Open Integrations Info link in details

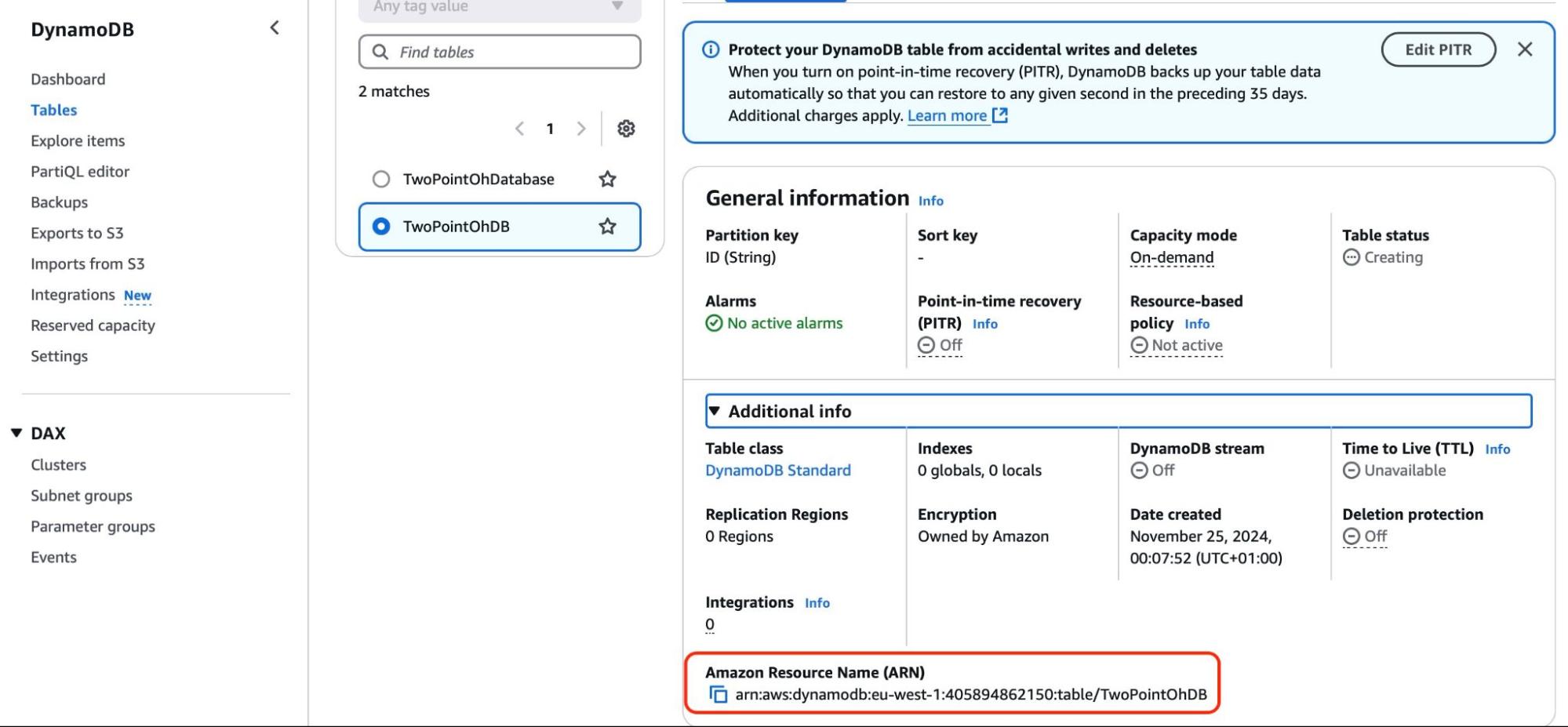817,603
